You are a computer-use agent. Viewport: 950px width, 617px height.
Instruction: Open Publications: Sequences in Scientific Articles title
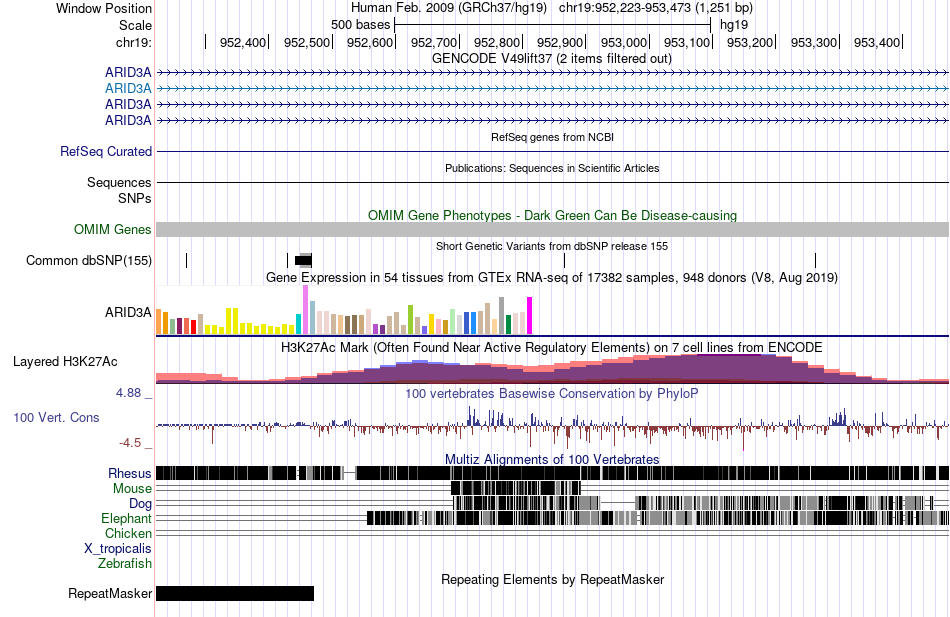click(x=552, y=168)
